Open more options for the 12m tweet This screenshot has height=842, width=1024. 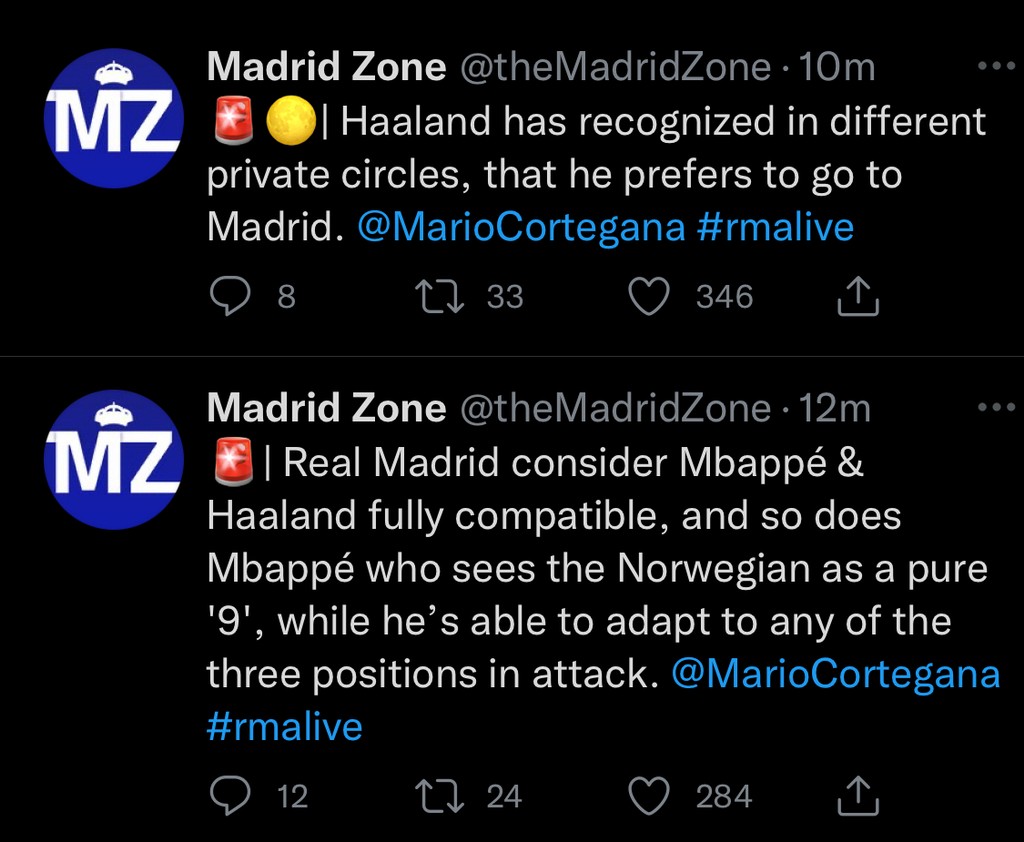pos(995,408)
